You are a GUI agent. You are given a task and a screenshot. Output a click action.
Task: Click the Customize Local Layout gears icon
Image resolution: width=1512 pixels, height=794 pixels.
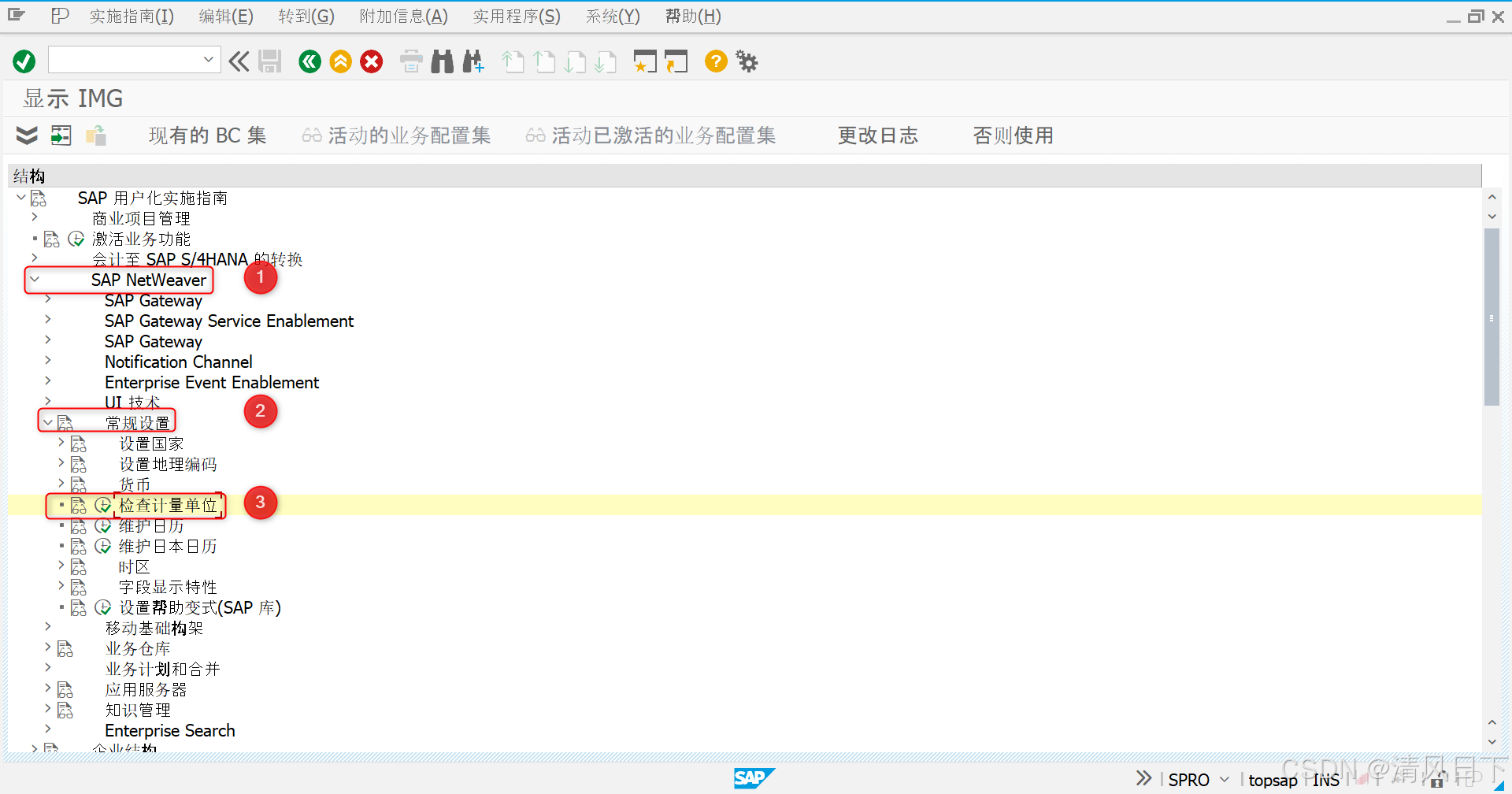click(x=747, y=61)
